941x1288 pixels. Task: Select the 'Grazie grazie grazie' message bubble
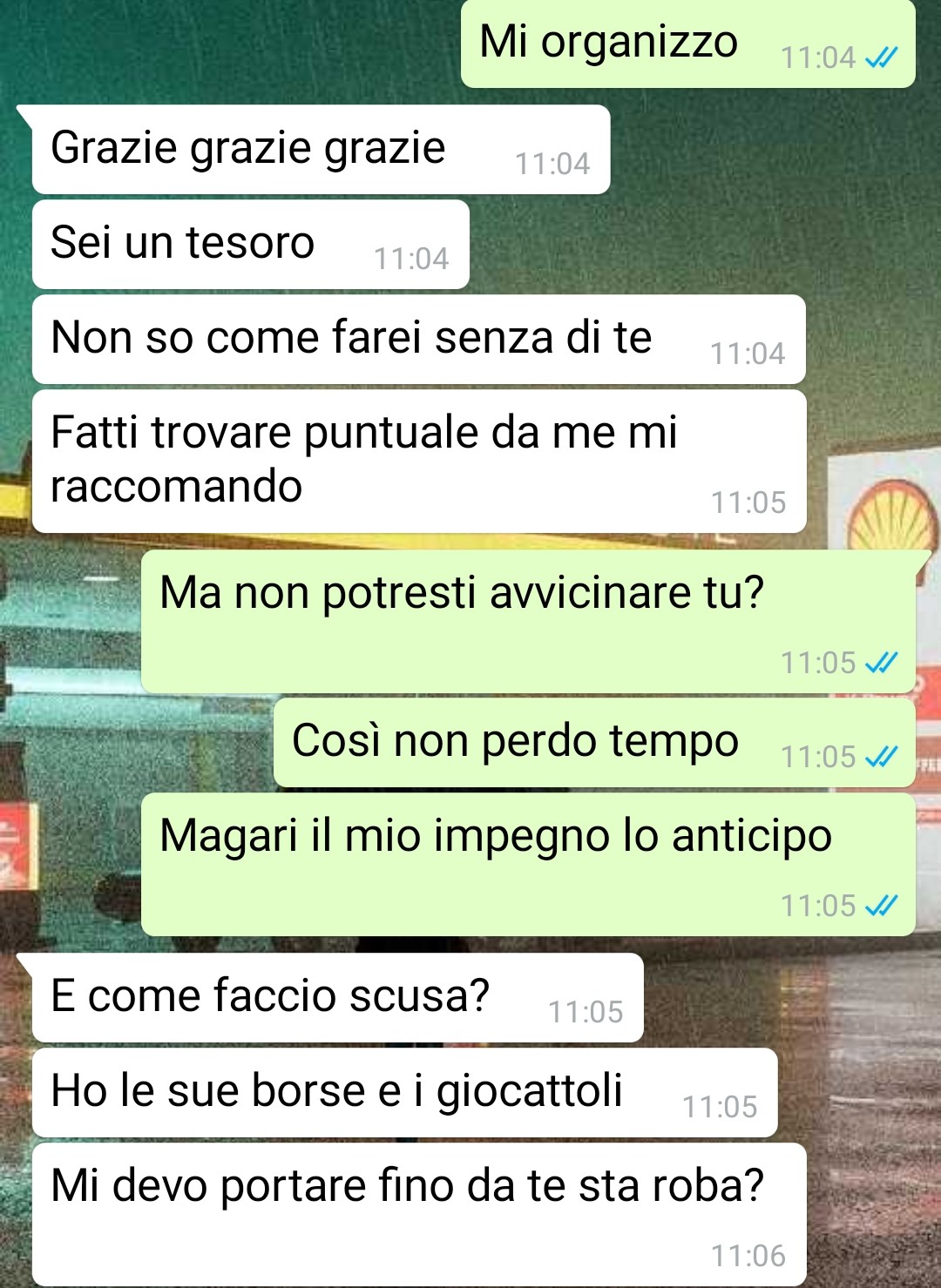pos(321,150)
